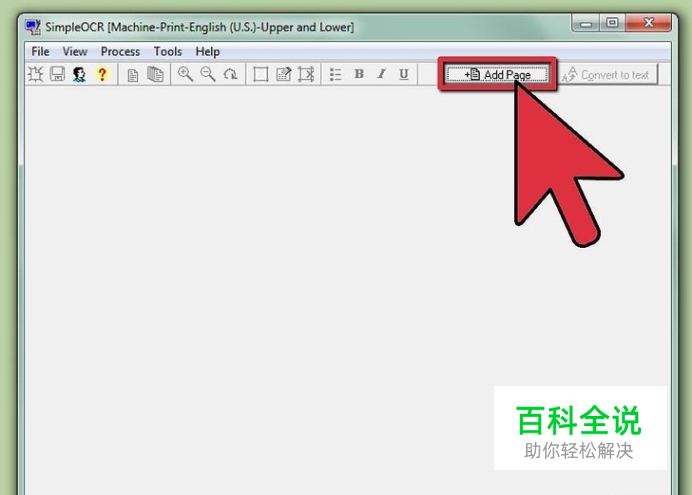
Task: Zoom in with the magnifier plus icon
Action: tap(185, 74)
